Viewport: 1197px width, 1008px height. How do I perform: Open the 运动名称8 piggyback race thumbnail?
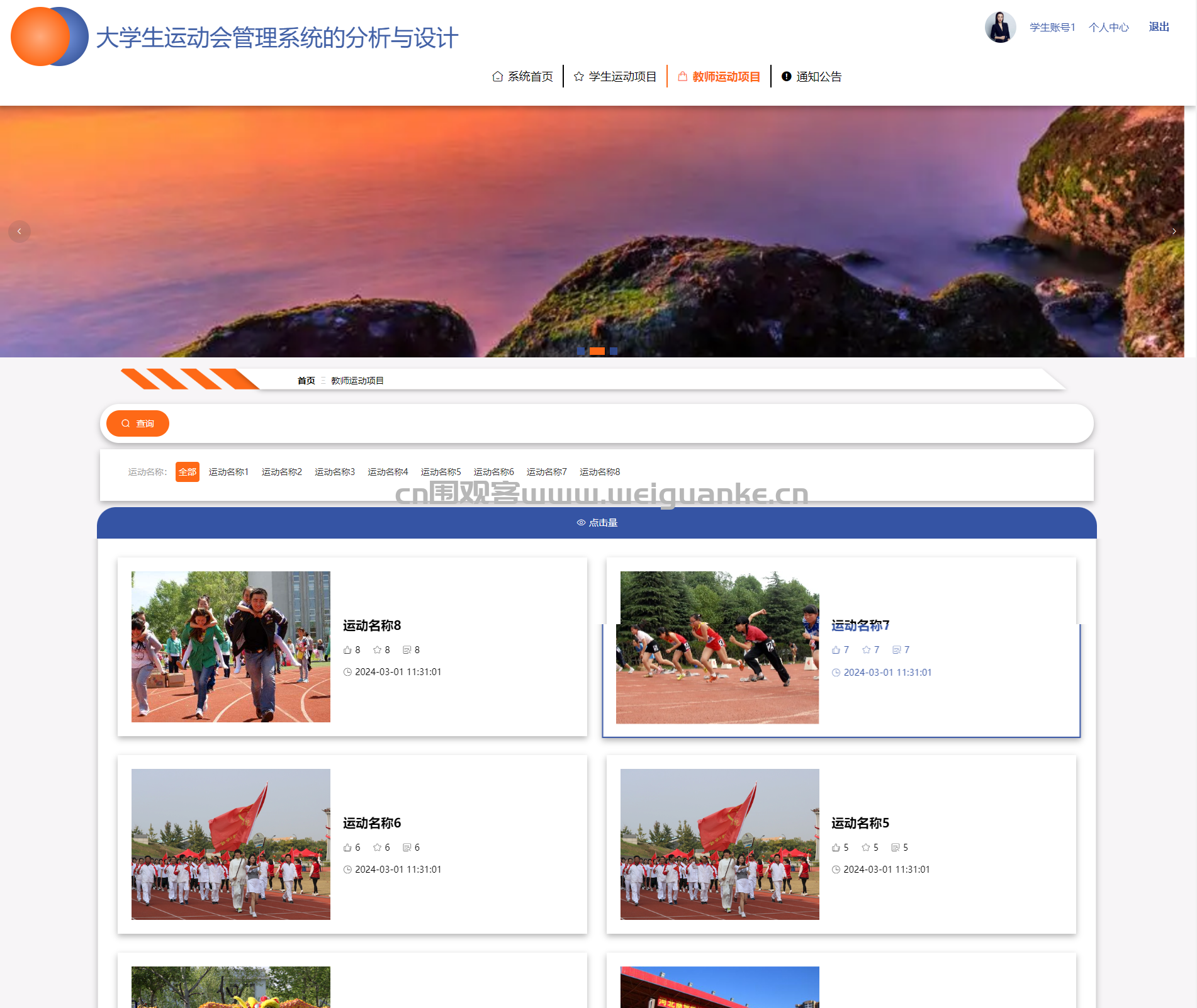[231, 647]
